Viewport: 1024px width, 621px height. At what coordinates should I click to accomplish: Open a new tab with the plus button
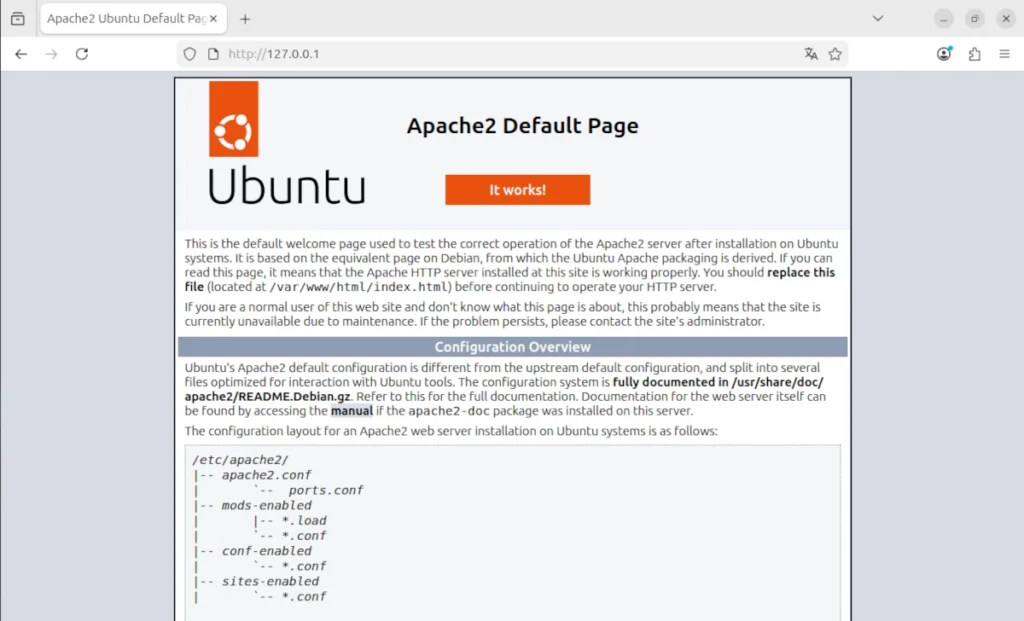pyautogui.click(x=245, y=19)
